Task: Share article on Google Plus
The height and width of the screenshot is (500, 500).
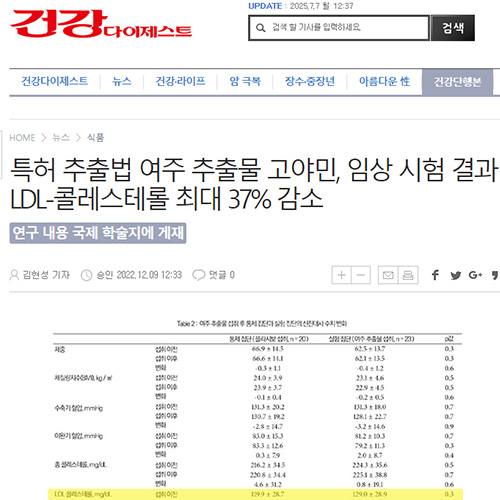Action: click(475, 275)
